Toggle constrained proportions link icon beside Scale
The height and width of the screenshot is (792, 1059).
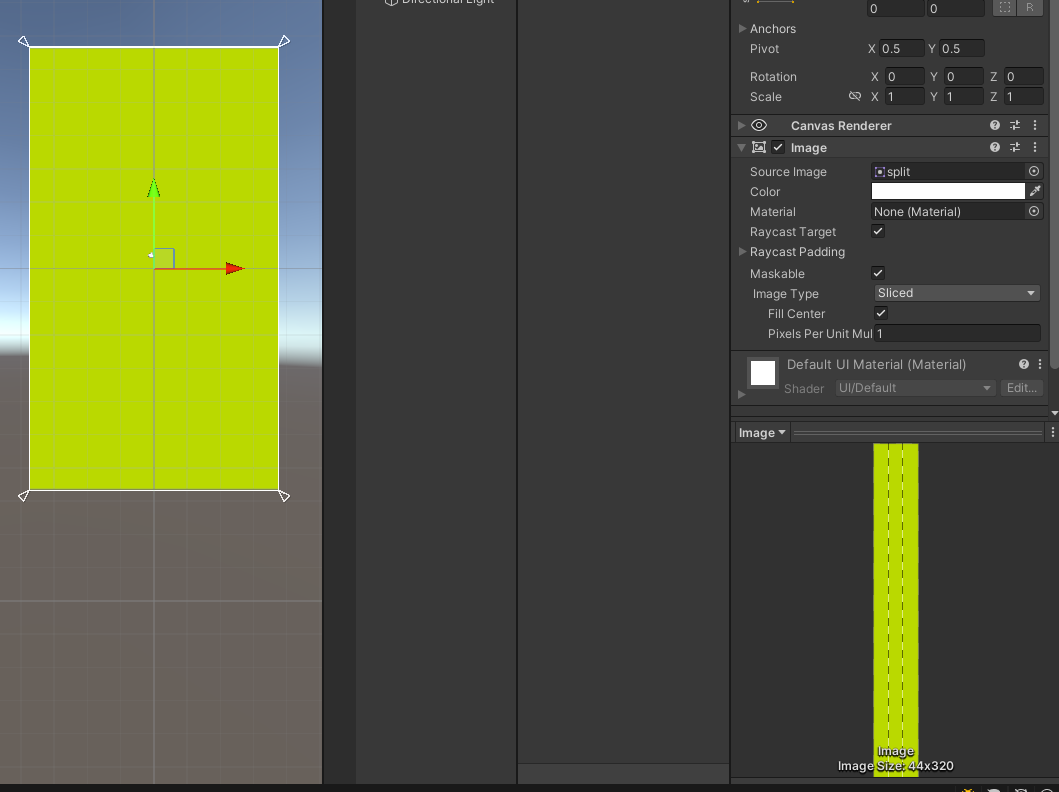point(855,96)
